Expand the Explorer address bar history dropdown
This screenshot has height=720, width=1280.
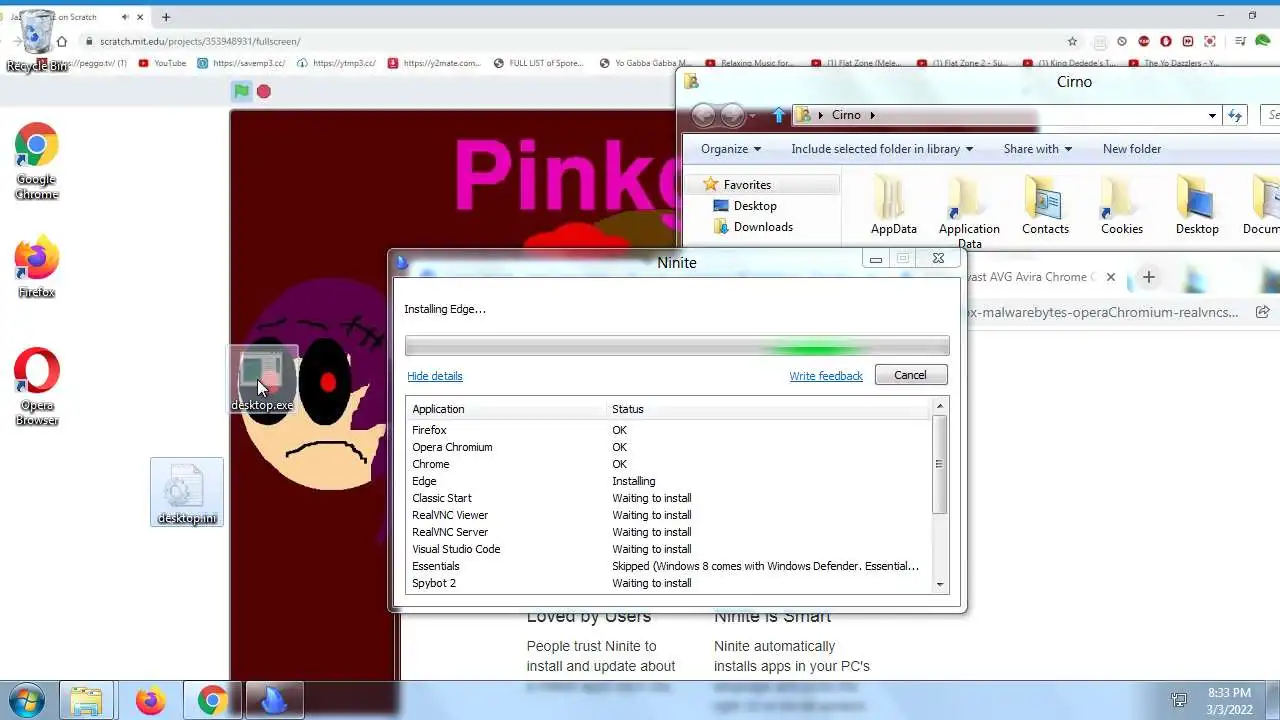click(x=1212, y=115)
